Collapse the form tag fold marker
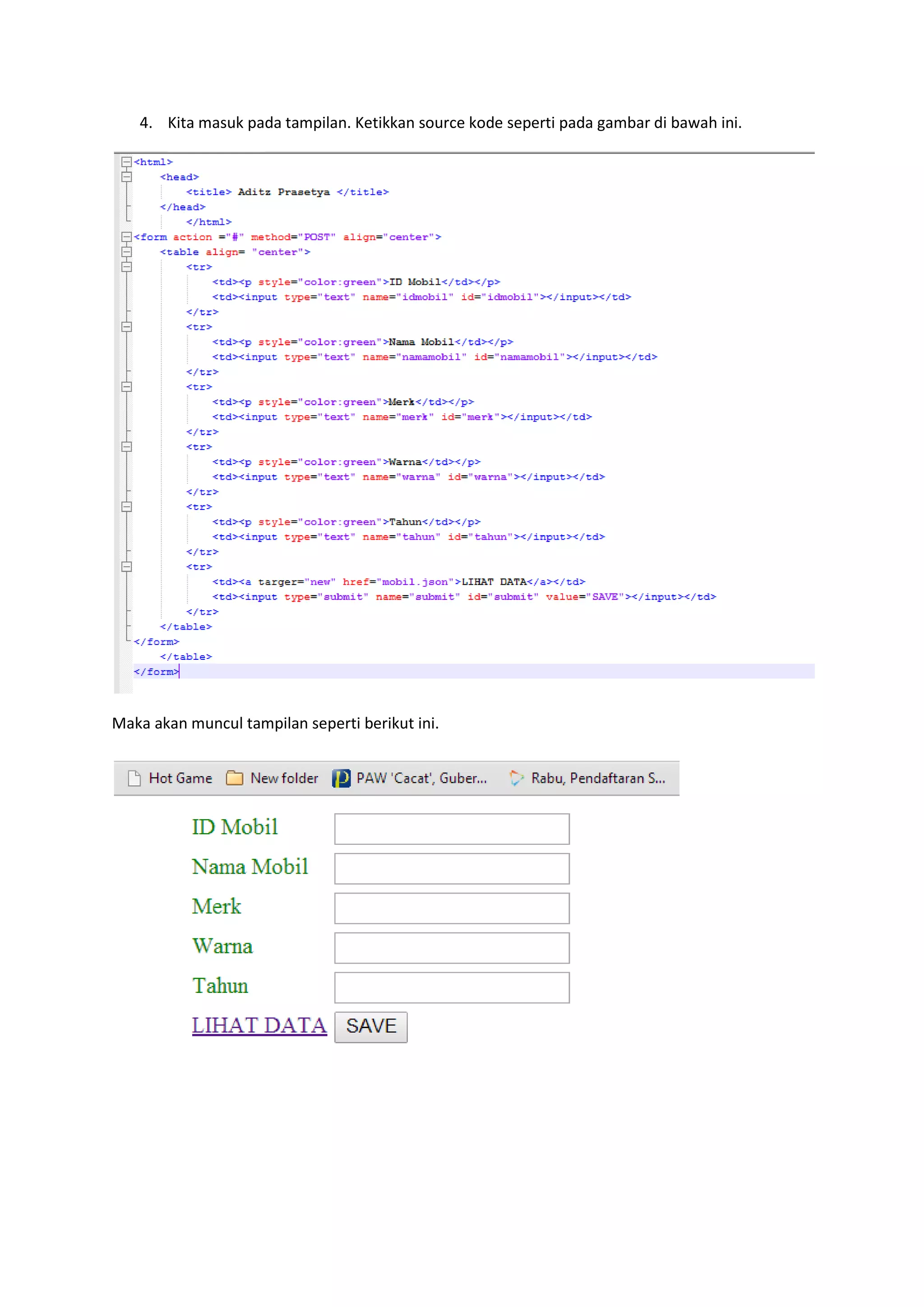This screenshot has width=924, height=1307. (126, 237)
